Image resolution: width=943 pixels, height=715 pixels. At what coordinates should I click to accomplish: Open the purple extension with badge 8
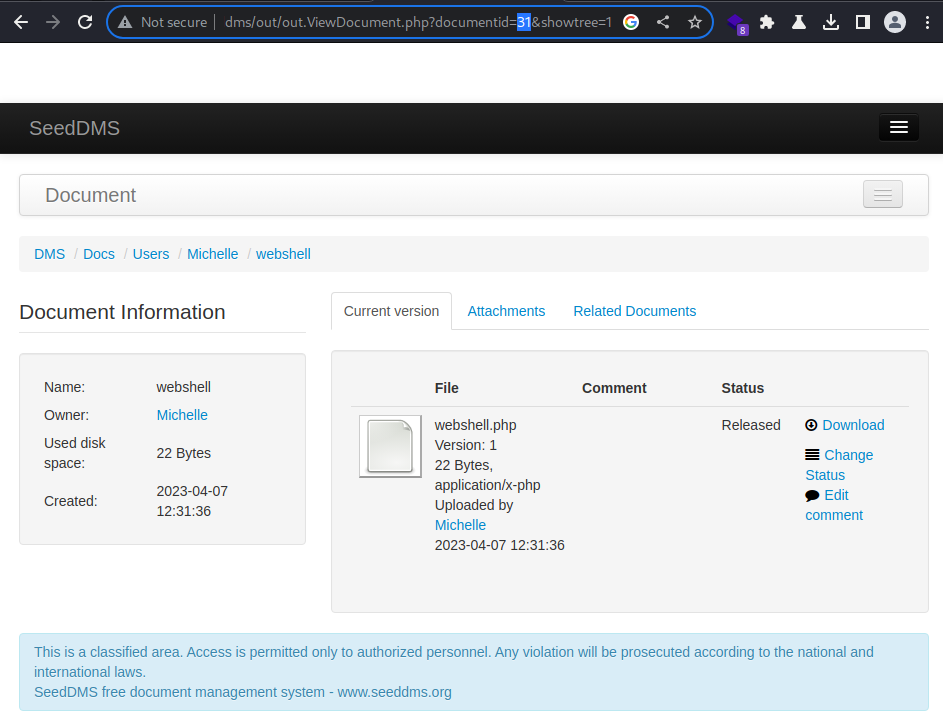pyautogui.click(x=736, y=23)
